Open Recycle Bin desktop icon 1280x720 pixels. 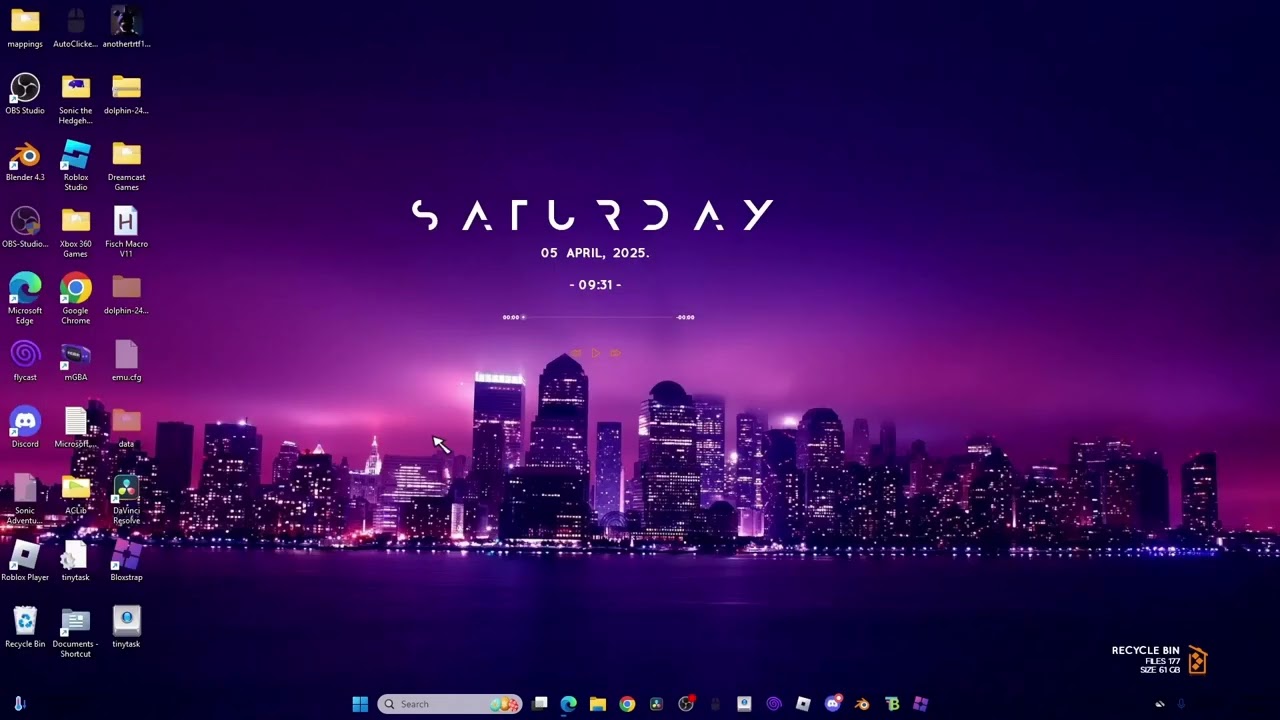25,627
